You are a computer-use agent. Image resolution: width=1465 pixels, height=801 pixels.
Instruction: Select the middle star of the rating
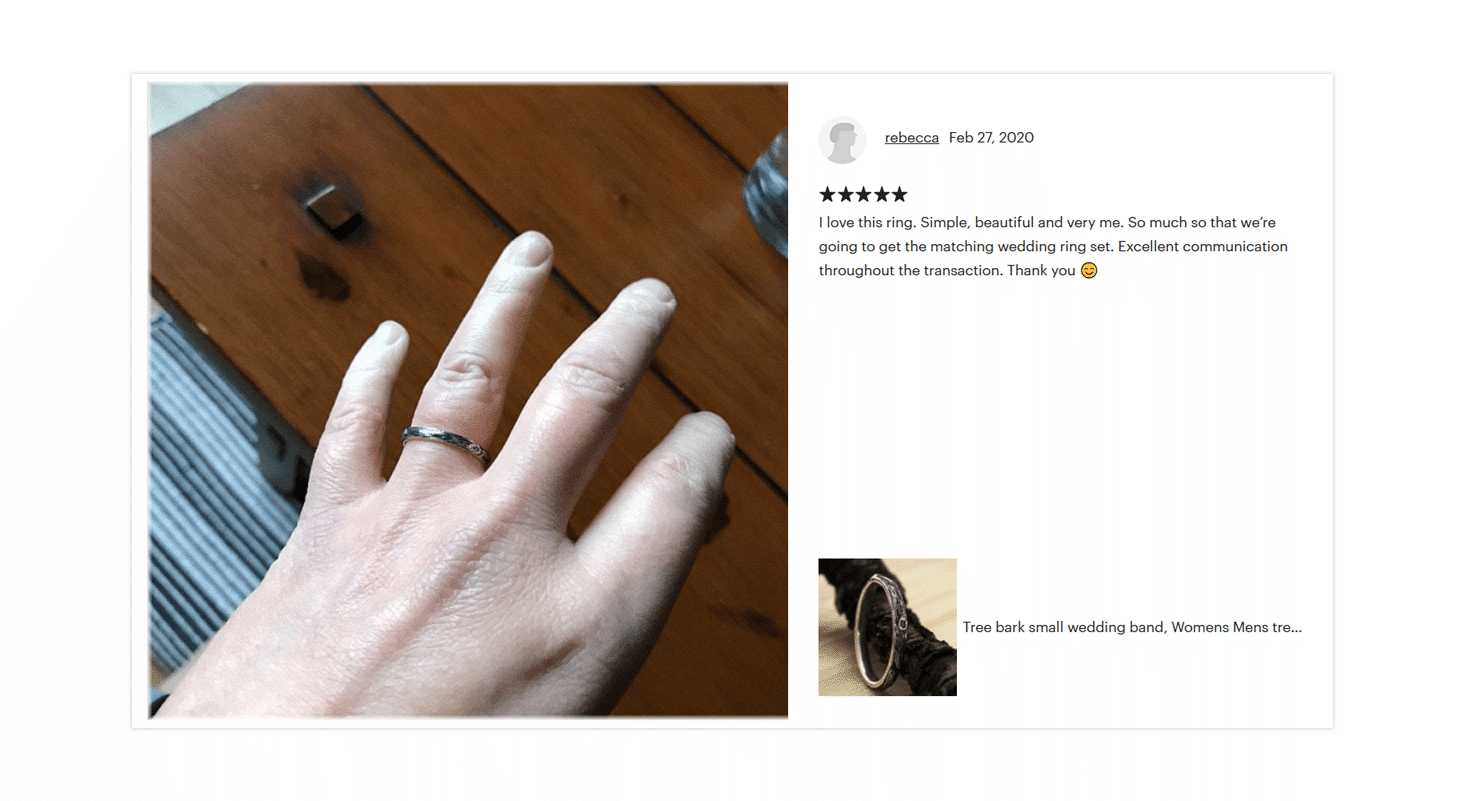[863, 194]
